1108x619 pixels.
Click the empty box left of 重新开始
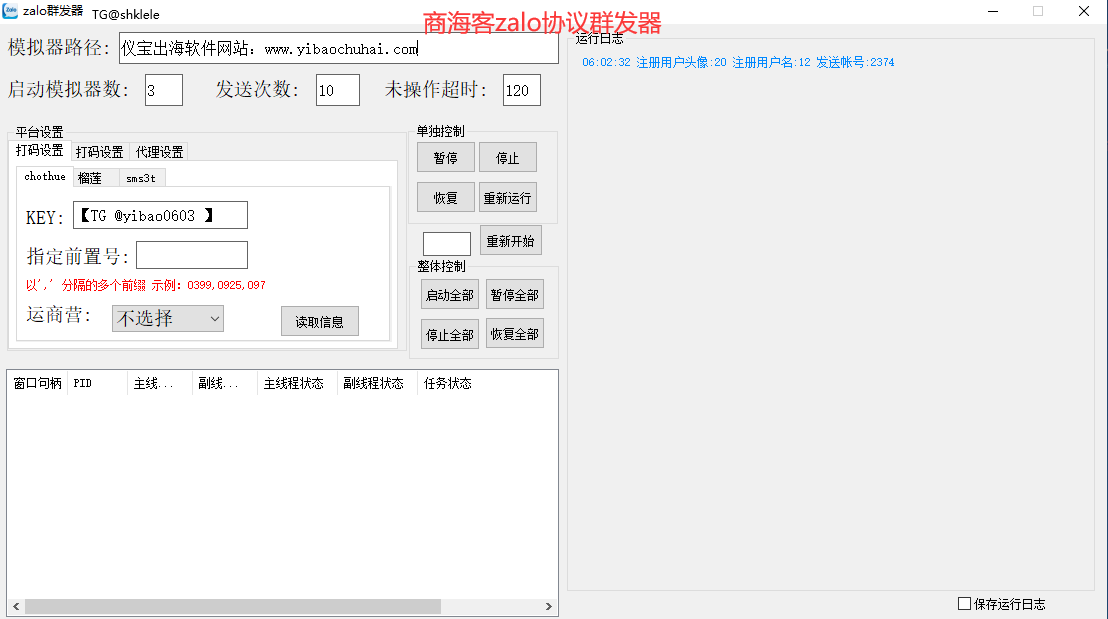pyautogui.click(x=447, y=244)
